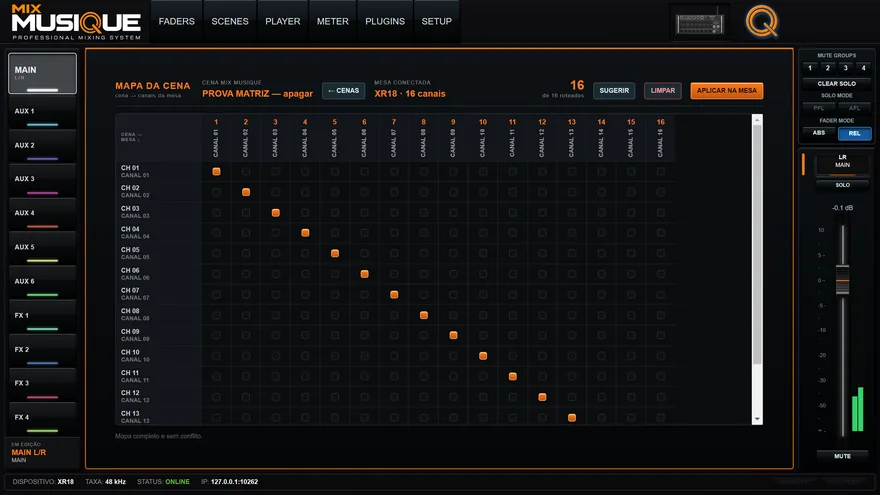This screenshot has width=880, height=495.
Task: Uncheck CH 13 to CANAL 13 routing
Action: (572, 418)
